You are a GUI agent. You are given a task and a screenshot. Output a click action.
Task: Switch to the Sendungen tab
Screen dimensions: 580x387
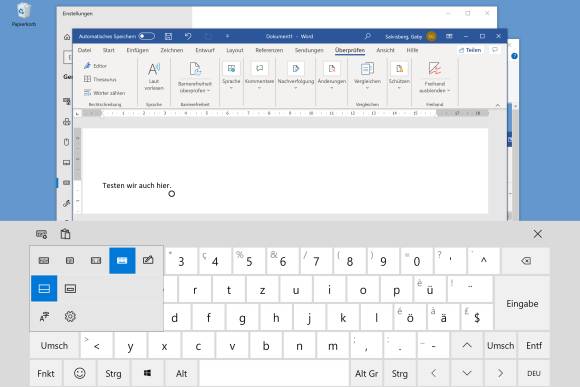click(309, 50)
